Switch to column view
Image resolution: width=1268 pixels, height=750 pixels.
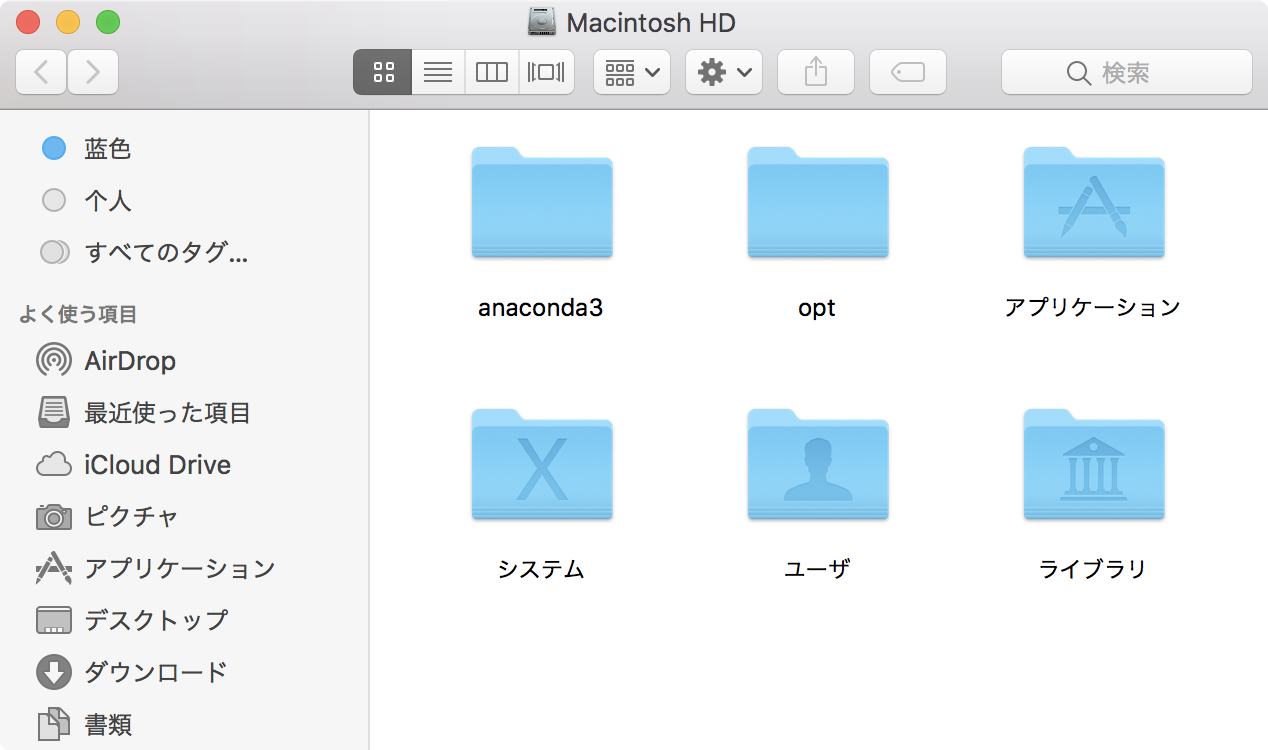coord(492,72)
